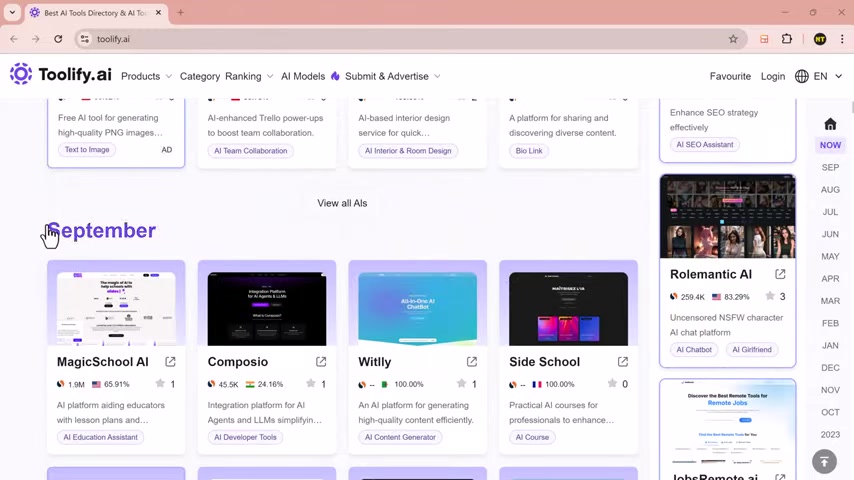Image resolution: width=854 pixels, height=480 pixels.
Task: Open the Category menu item
Action: click(200, 76)
